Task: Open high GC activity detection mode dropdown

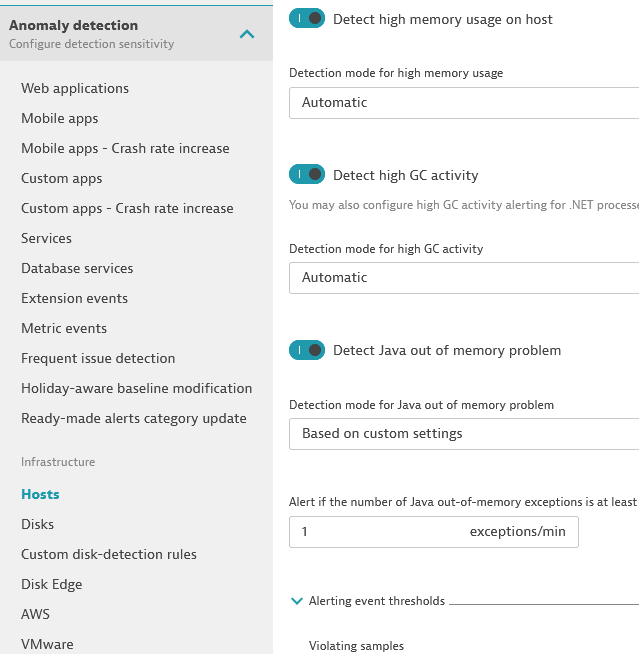Action: (x=464, y=278)
